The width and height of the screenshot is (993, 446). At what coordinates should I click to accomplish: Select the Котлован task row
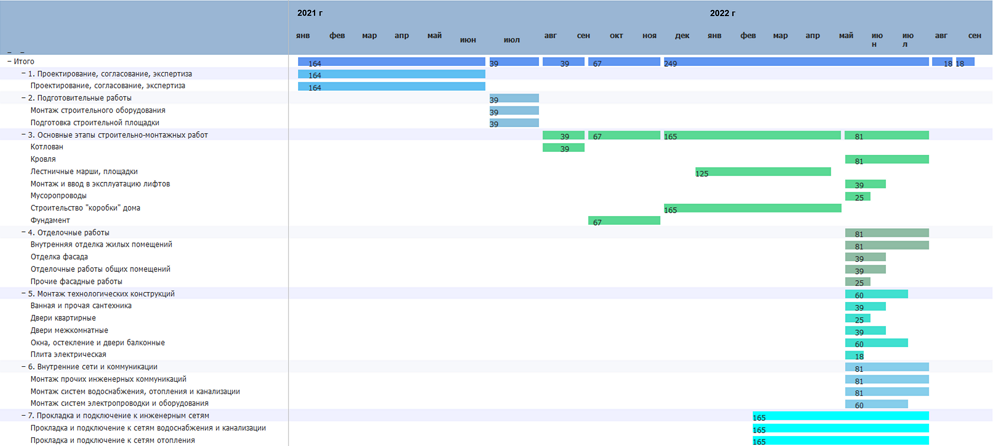coord(496,147)
